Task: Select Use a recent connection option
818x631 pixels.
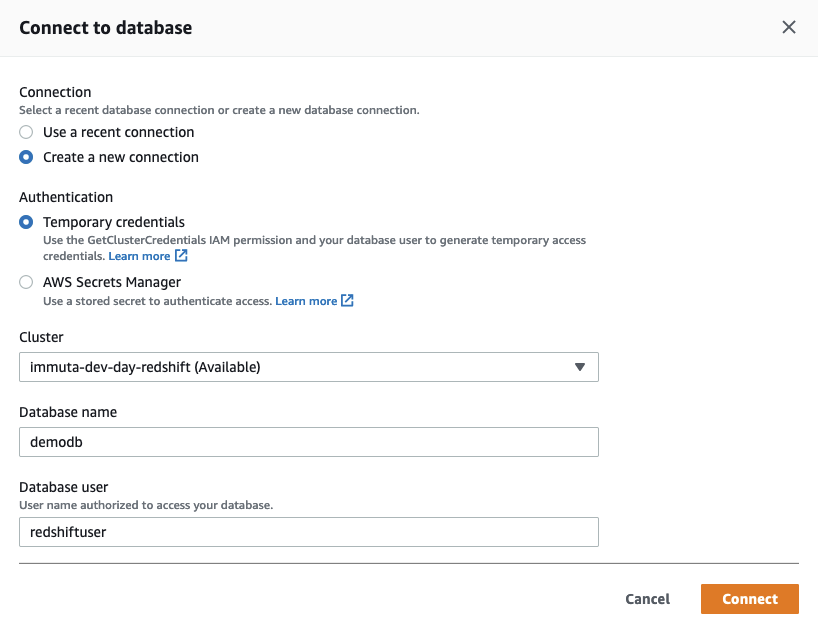Action: pos(27,132)
